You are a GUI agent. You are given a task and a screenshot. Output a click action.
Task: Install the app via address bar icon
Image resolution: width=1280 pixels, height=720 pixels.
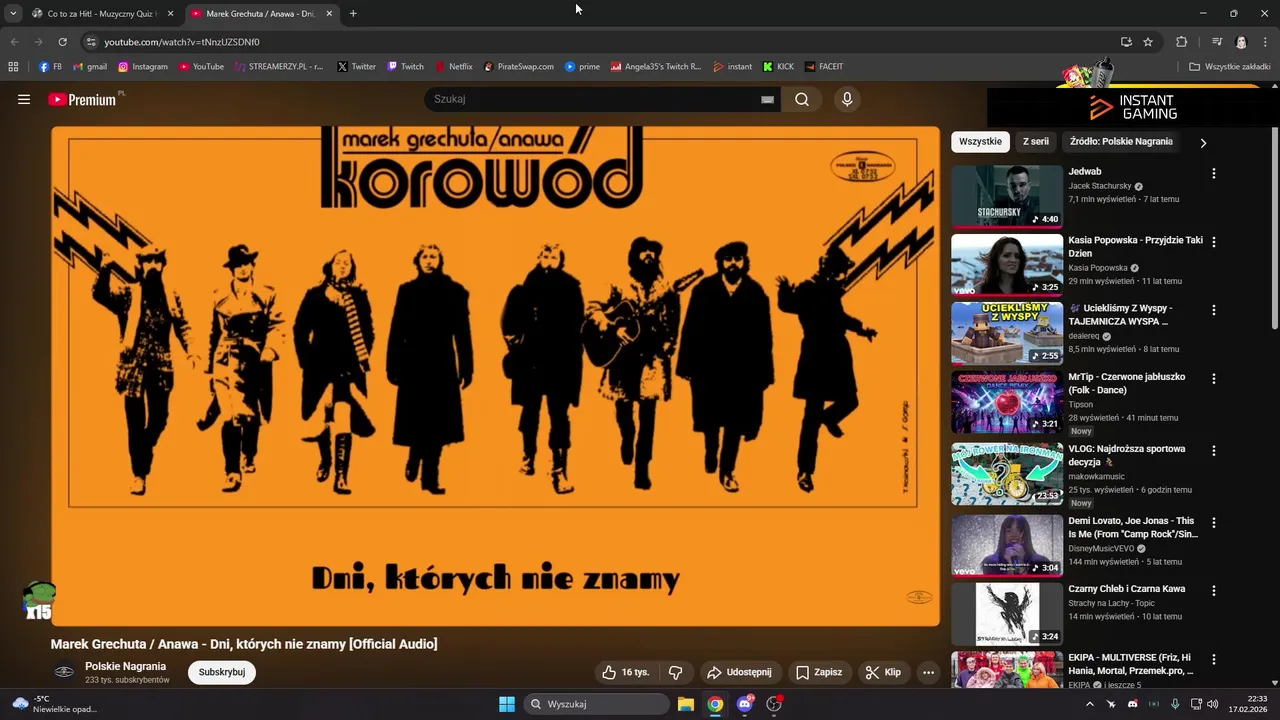click(1126, 42)
